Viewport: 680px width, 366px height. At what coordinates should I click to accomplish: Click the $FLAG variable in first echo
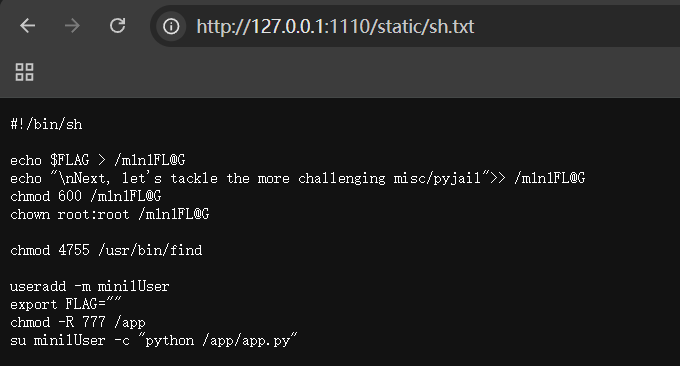pos(69,160)
